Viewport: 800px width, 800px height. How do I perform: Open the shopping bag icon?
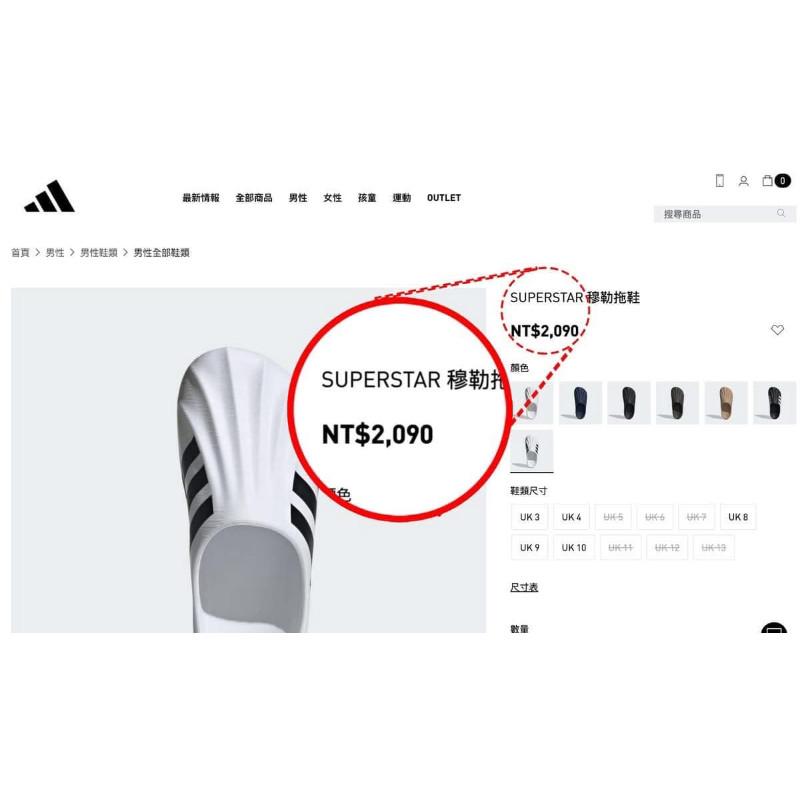[x=767, y=181]
